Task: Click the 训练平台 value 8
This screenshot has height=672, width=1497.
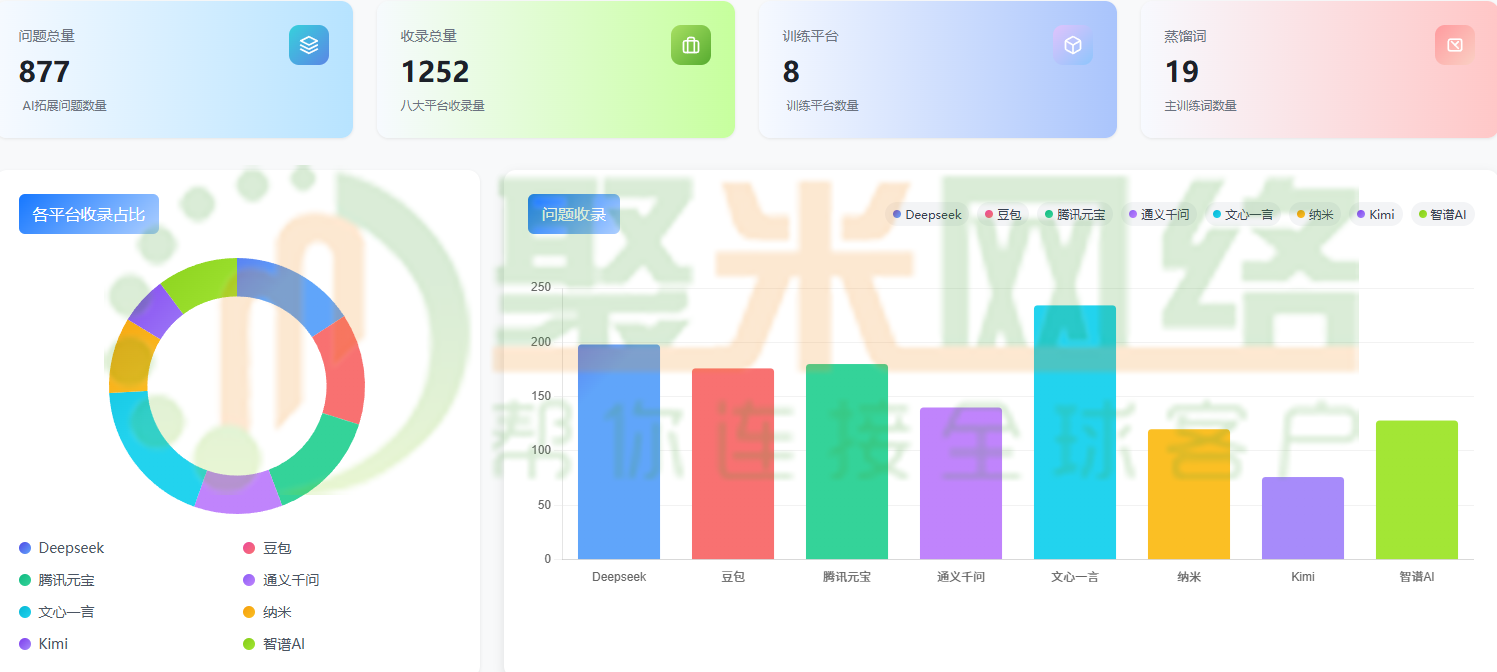Action: 791,72
